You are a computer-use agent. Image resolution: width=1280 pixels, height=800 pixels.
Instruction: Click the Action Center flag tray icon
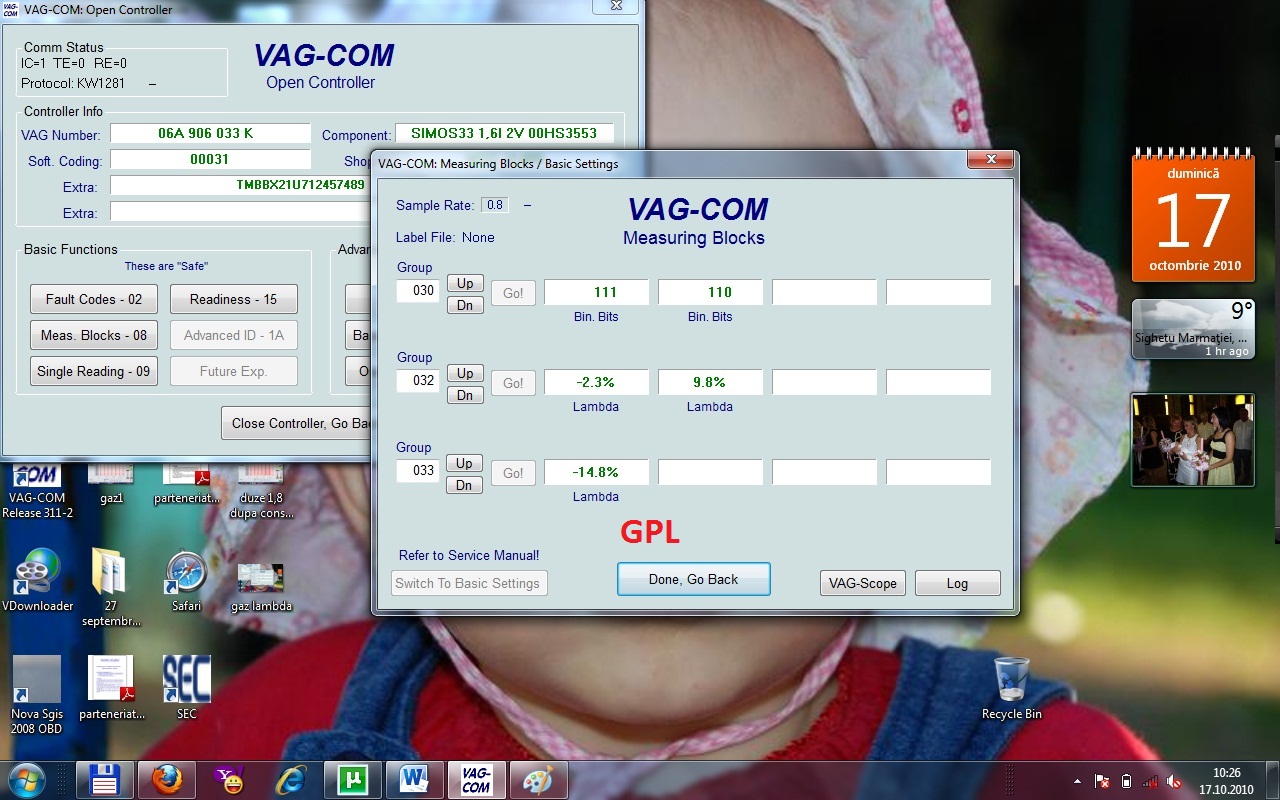click(1102, 781)
